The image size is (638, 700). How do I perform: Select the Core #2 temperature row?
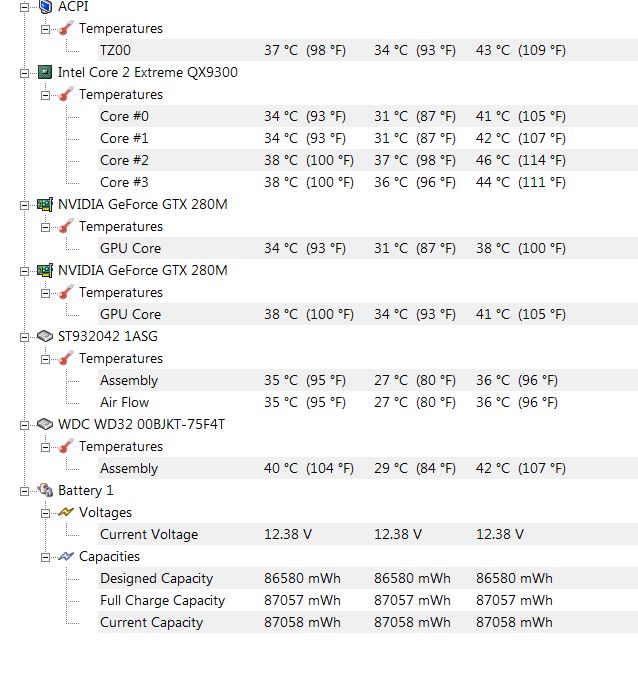[x=367, y=160]
